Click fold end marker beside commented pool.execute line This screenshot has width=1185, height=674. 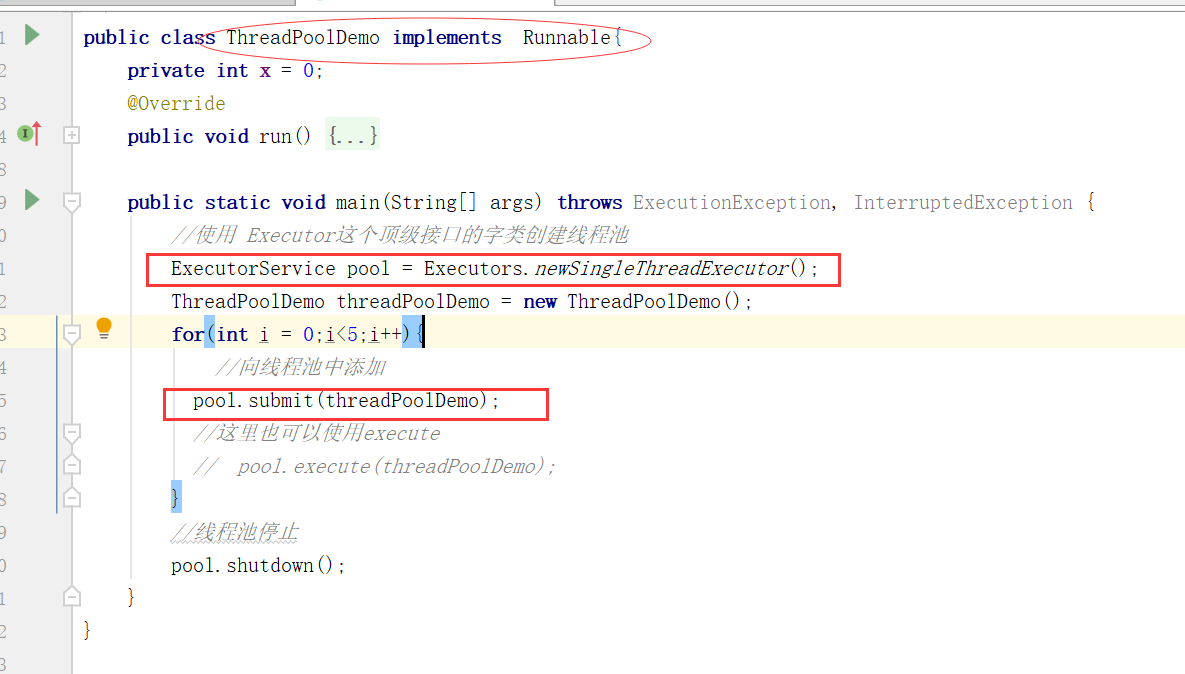71,465
